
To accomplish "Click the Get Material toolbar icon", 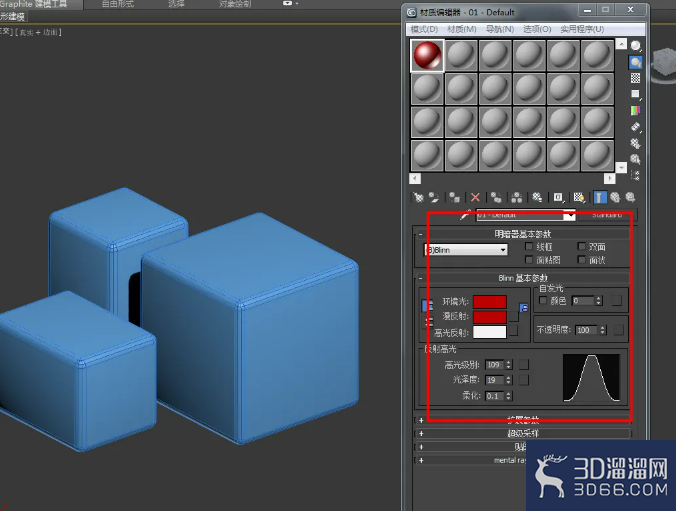I will tap(418, 198).
